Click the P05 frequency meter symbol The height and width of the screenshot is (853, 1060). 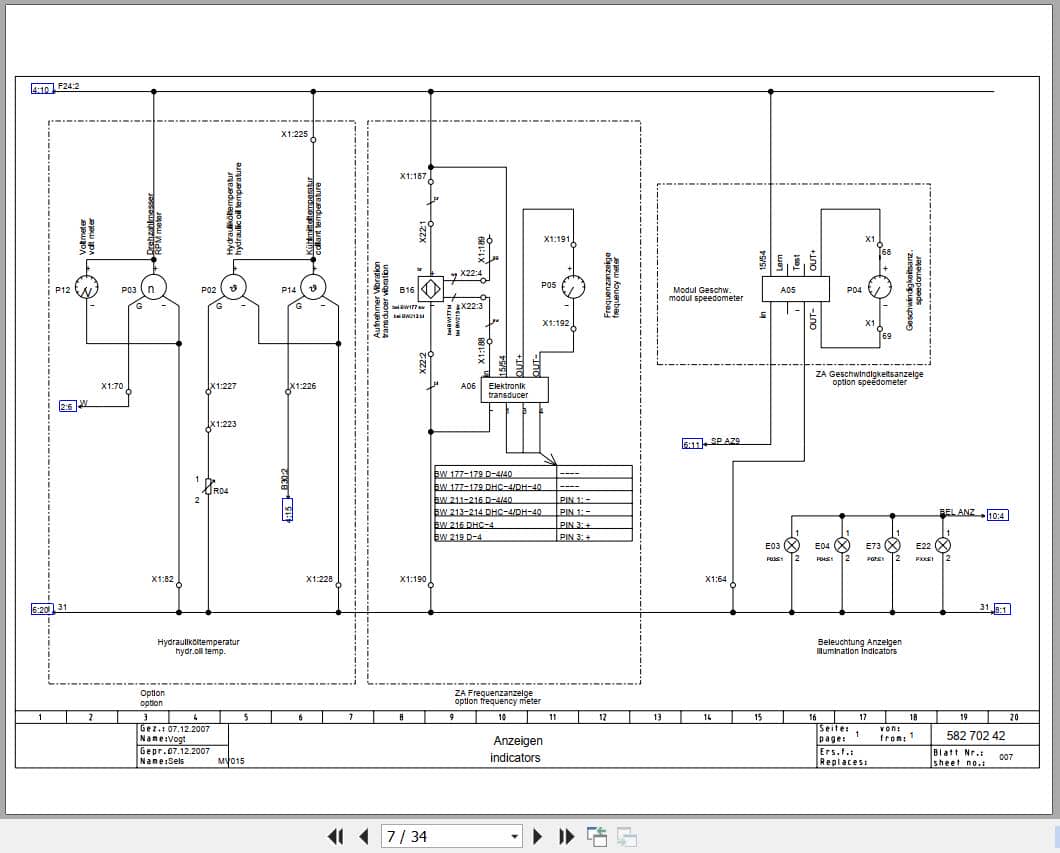coord(573,287)
